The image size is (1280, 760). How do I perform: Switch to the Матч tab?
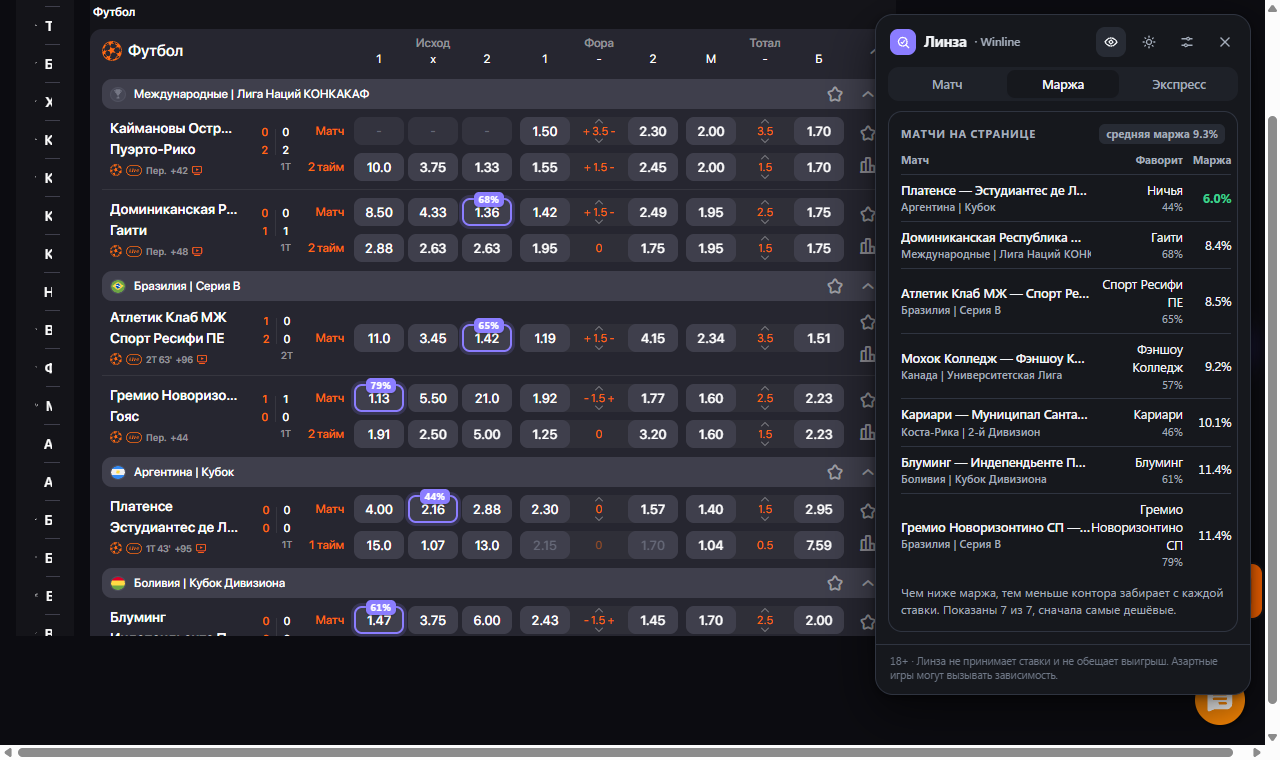click(947, 84)
